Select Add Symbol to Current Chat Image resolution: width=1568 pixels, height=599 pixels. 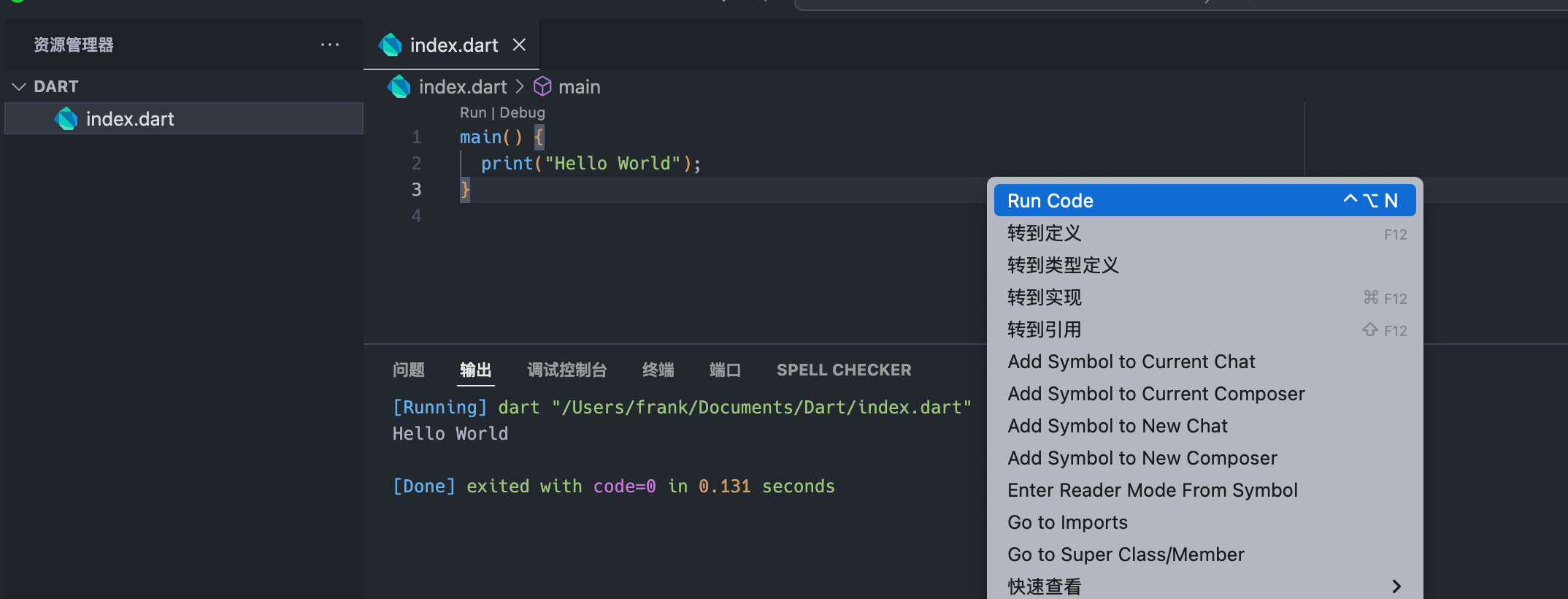coord(1131,362)
